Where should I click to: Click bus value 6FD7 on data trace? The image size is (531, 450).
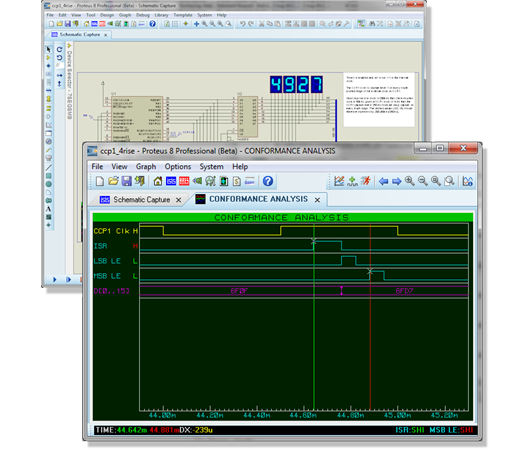coord(404,291)
